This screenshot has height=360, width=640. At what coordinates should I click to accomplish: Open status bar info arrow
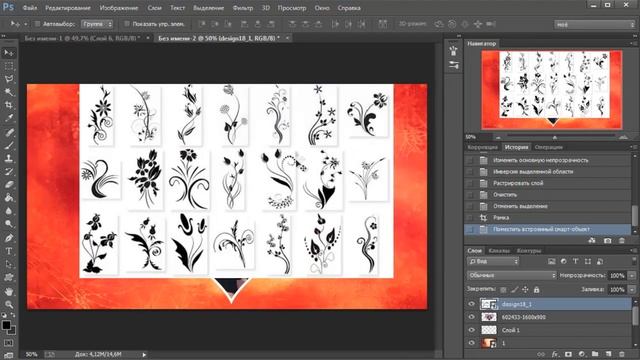point(144,354)
